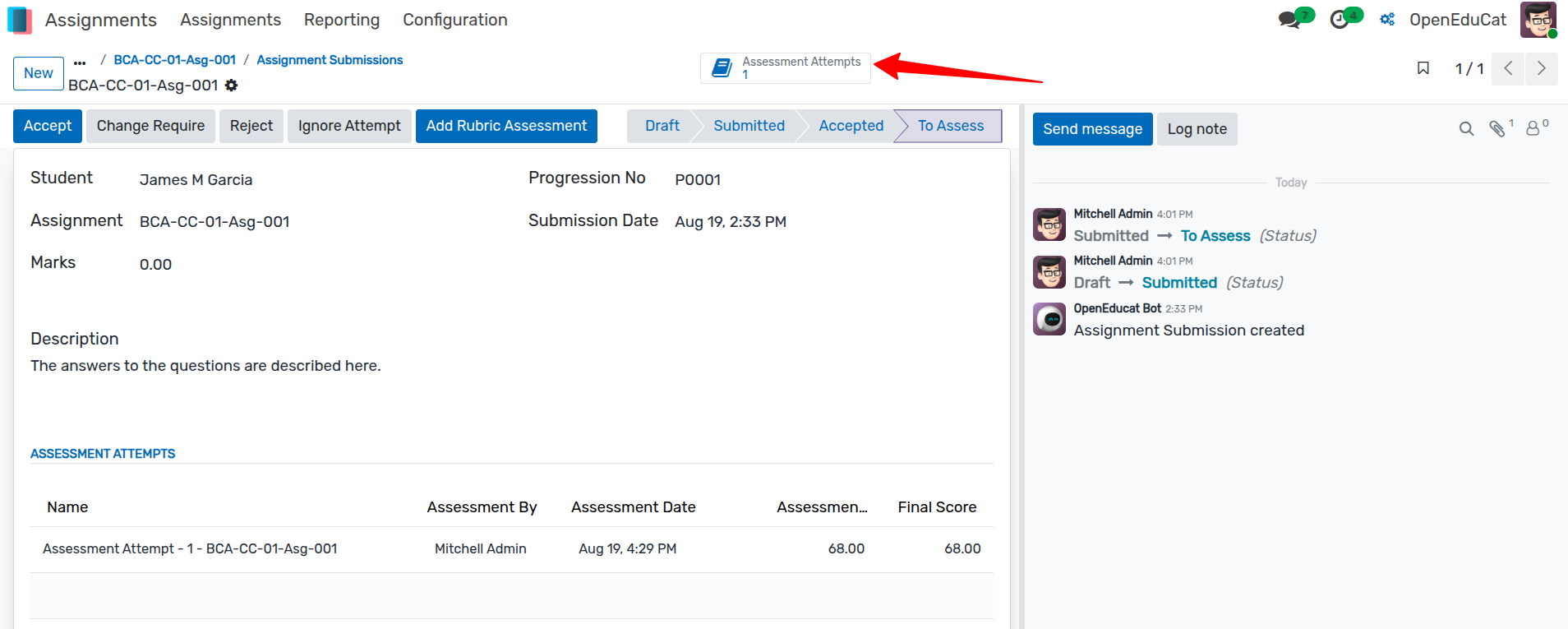Screen dimensions: 1568x629
Task: Go to the next record arrow
Action: [1542, 68]
